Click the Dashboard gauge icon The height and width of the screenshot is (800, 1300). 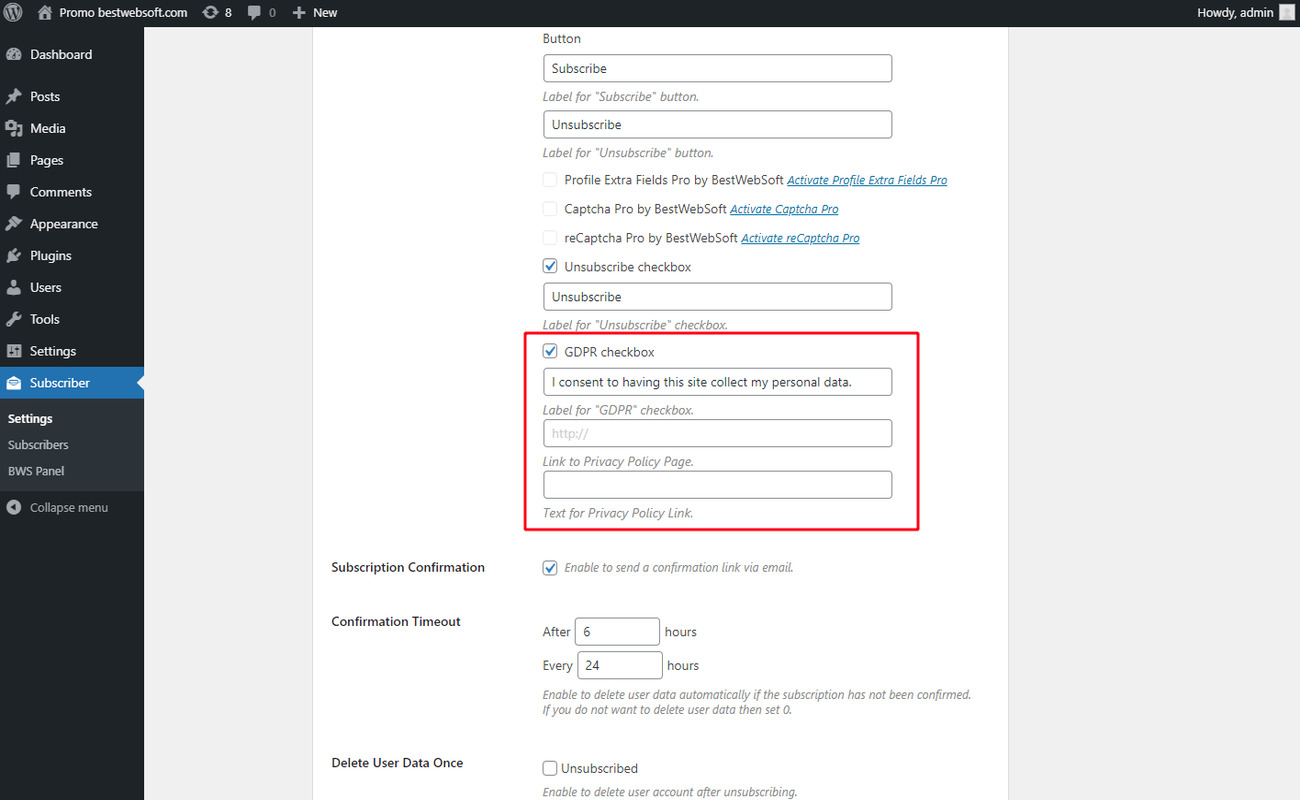click(x=14, y=55)
